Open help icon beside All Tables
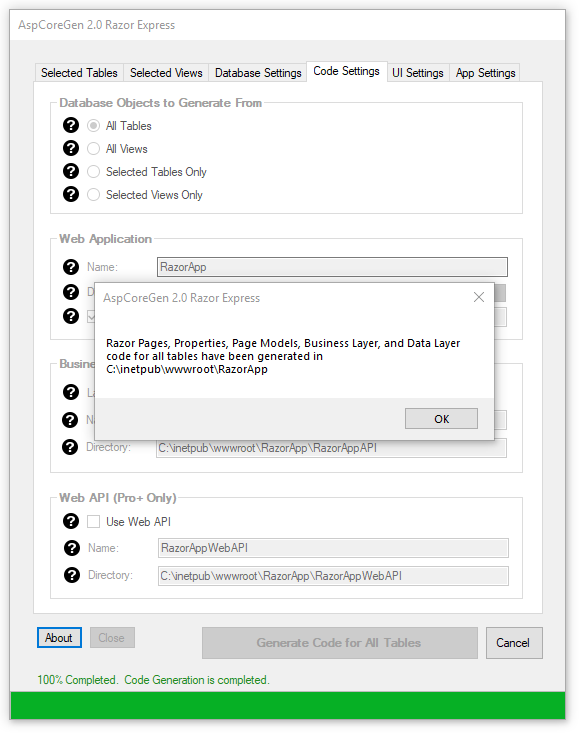 [71, 126]
